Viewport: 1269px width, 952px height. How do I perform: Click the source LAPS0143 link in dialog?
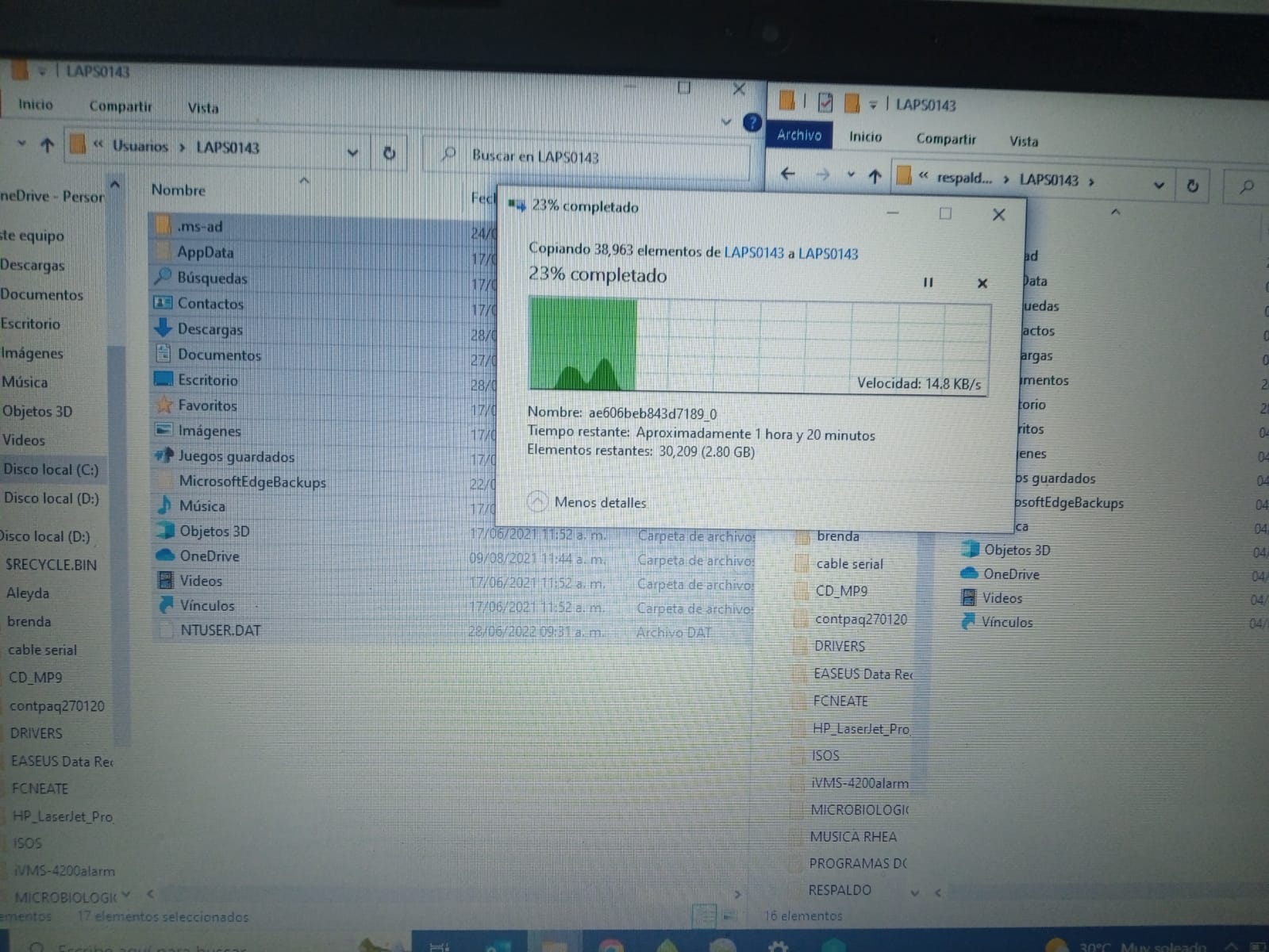pyautogui.click(x=753, y=253)
